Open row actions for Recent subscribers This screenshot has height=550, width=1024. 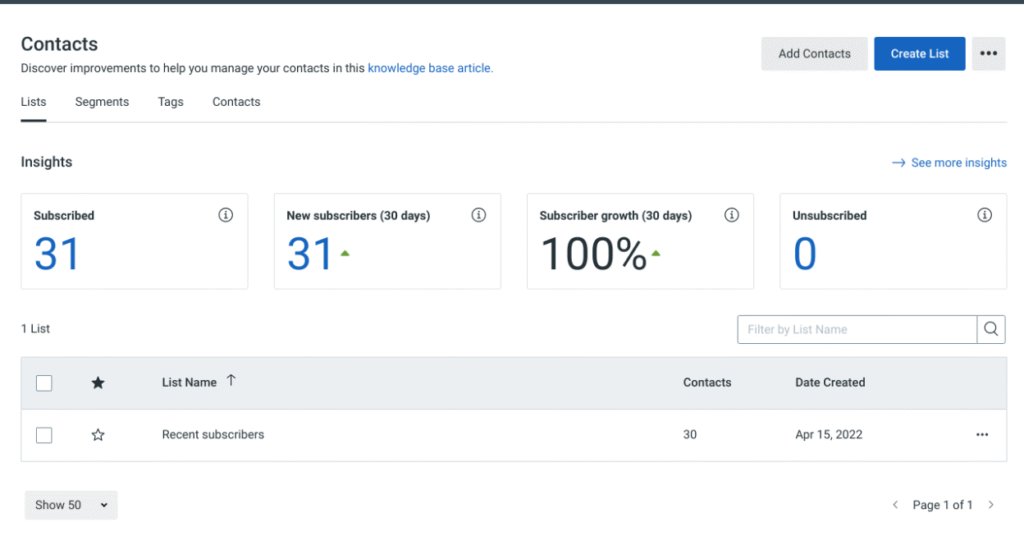click(x=982, y=435)
